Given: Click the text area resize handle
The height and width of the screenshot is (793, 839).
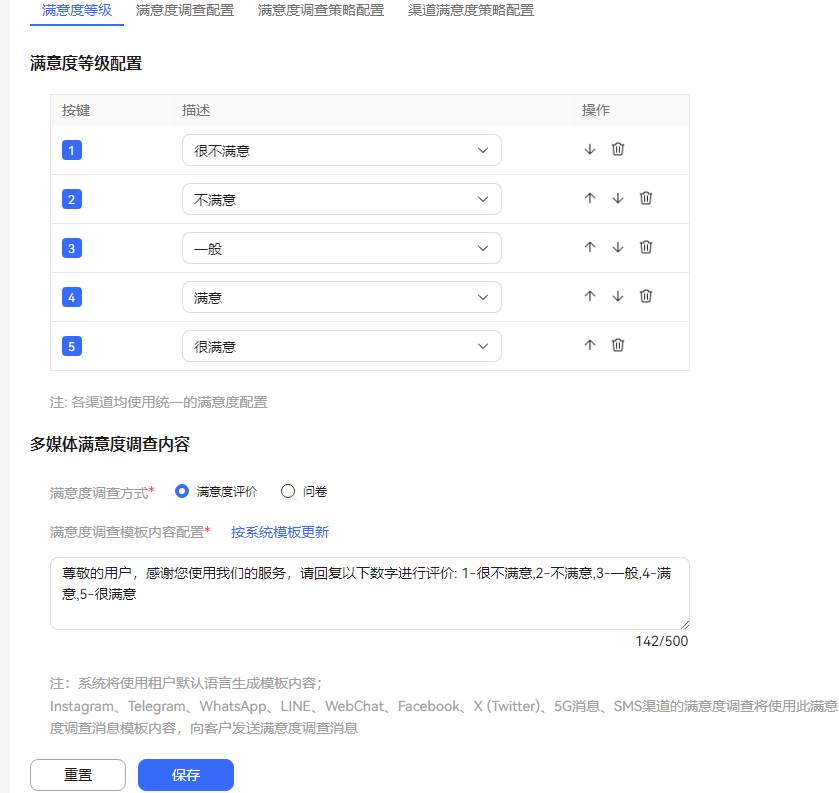Looking at the screenshot, I should click(685, 625).
